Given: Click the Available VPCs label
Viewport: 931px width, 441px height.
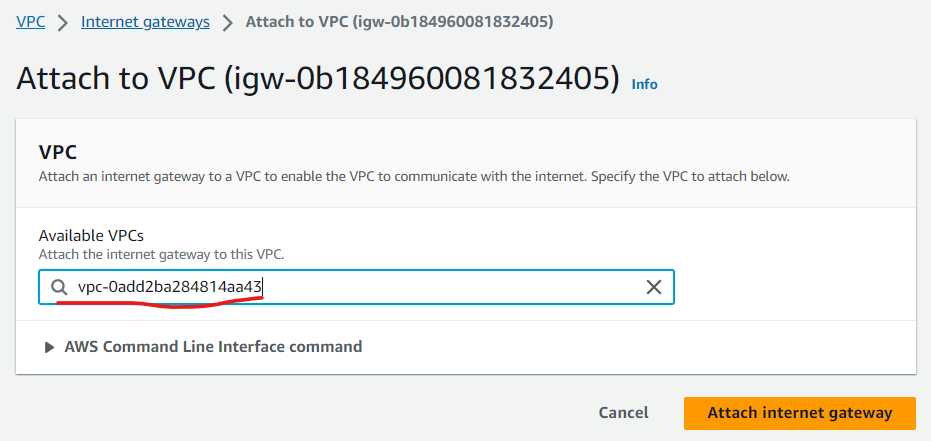Looking at the screenshot, I should coord(91,236).
